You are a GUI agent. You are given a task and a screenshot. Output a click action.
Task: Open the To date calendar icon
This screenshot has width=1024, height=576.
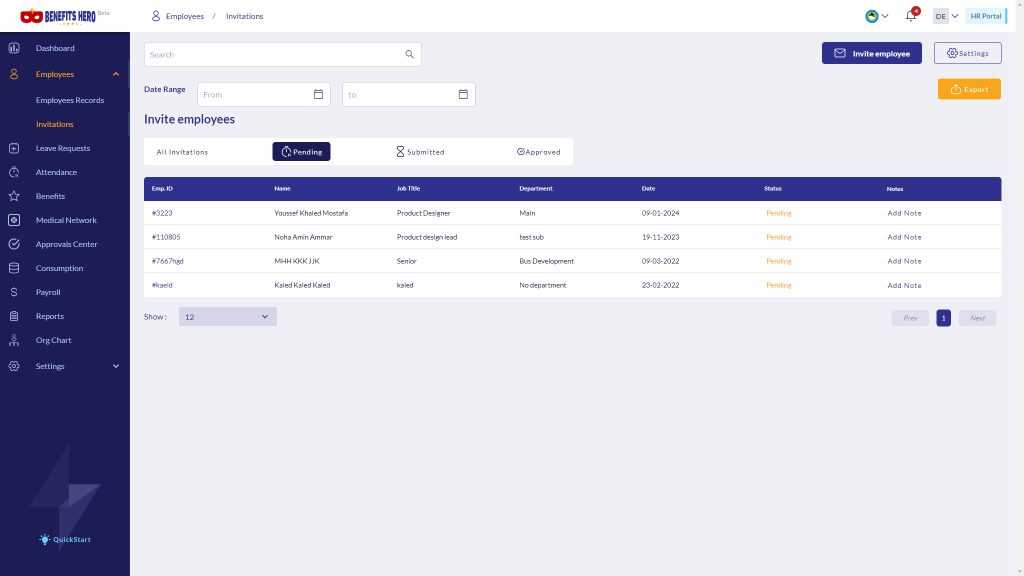[x=463, y=94]
